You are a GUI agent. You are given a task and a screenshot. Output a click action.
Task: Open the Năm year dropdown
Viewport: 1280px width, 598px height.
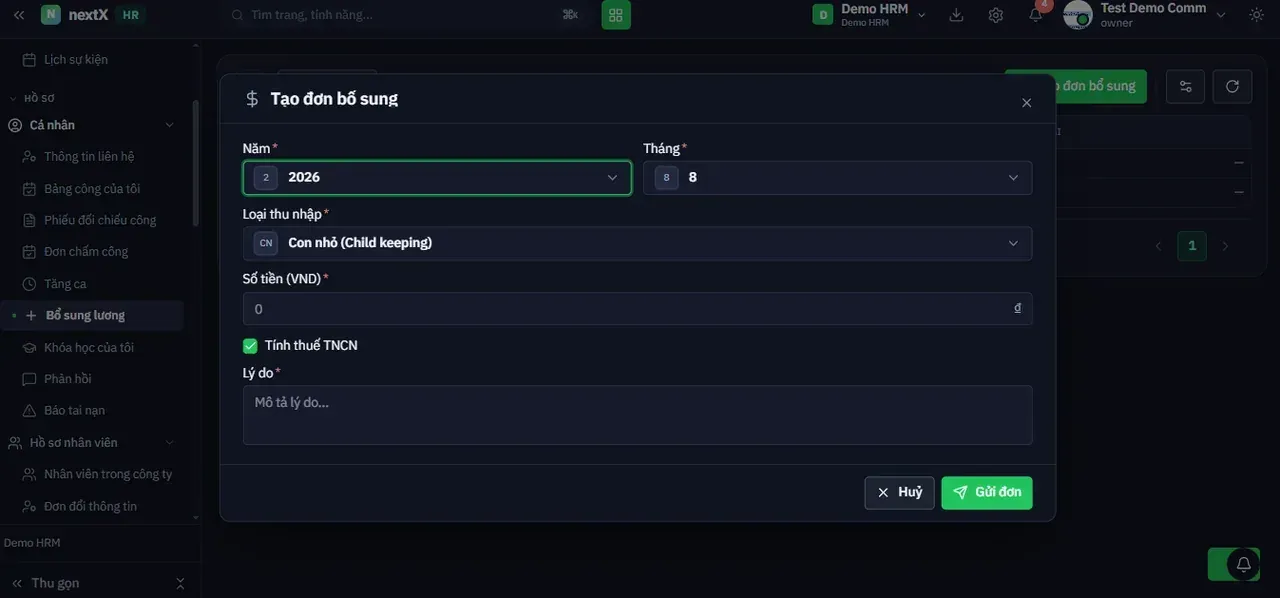437,178
